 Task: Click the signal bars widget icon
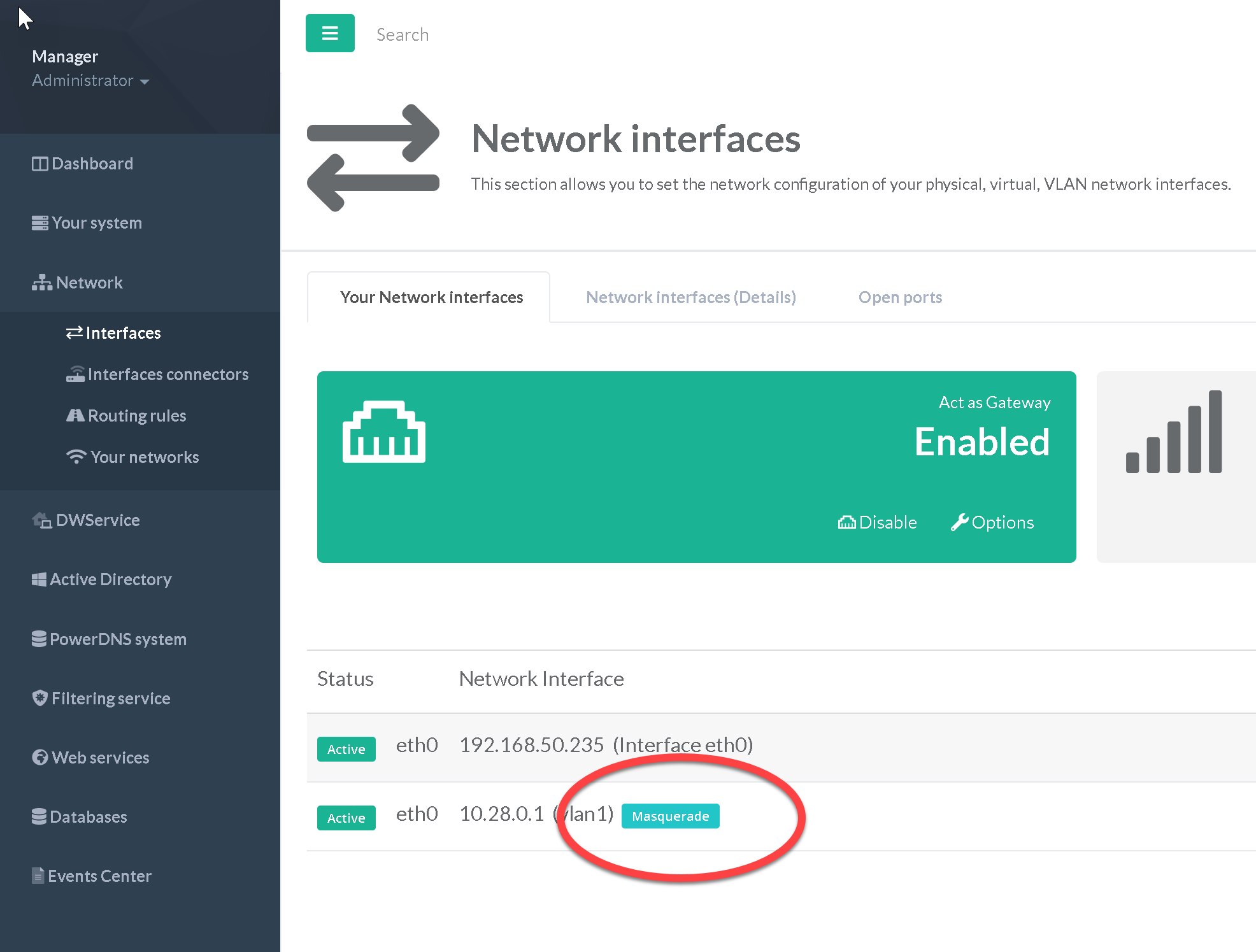(x=1174, y=432)
